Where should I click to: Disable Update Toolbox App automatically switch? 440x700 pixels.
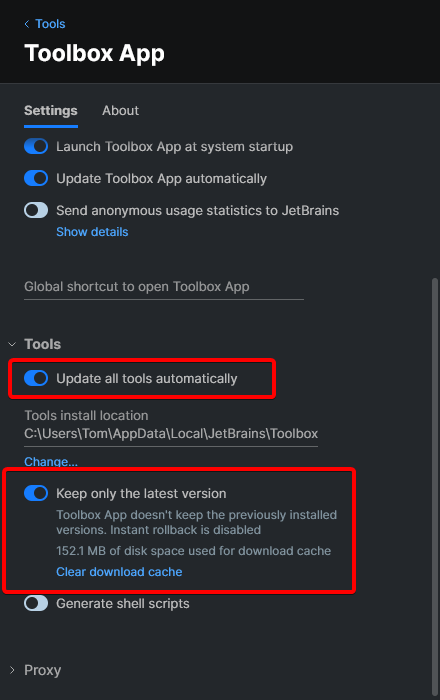(x=36, y=179)
